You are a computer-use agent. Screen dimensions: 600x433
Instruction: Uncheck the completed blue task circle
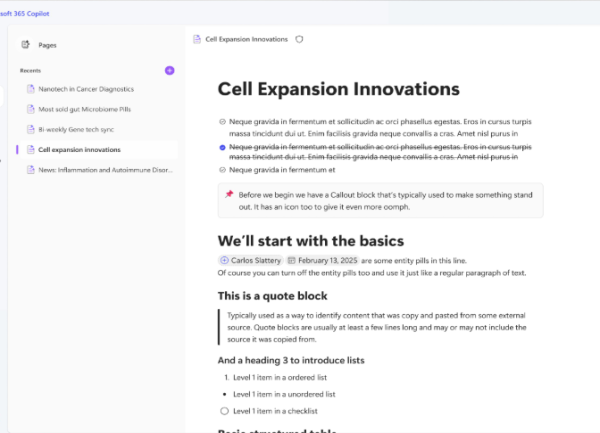tap(222, 147)
